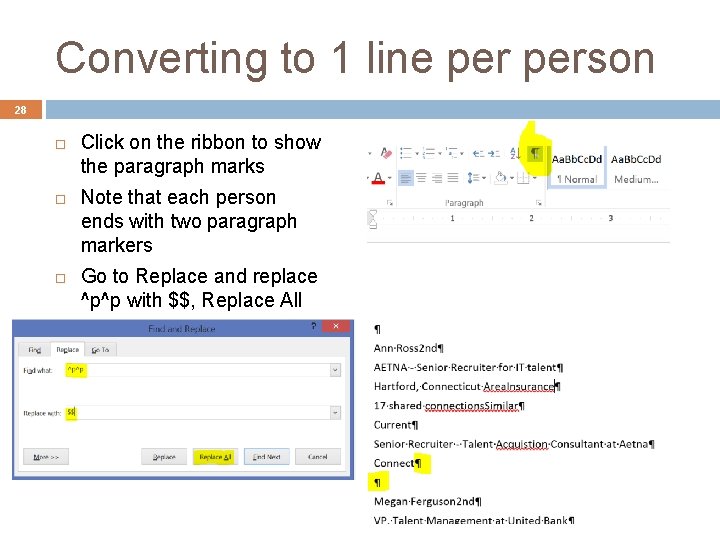This screenshot has width=720, height=540.
Task: Expand Find what history dropdown
Action: coord(335,370)
